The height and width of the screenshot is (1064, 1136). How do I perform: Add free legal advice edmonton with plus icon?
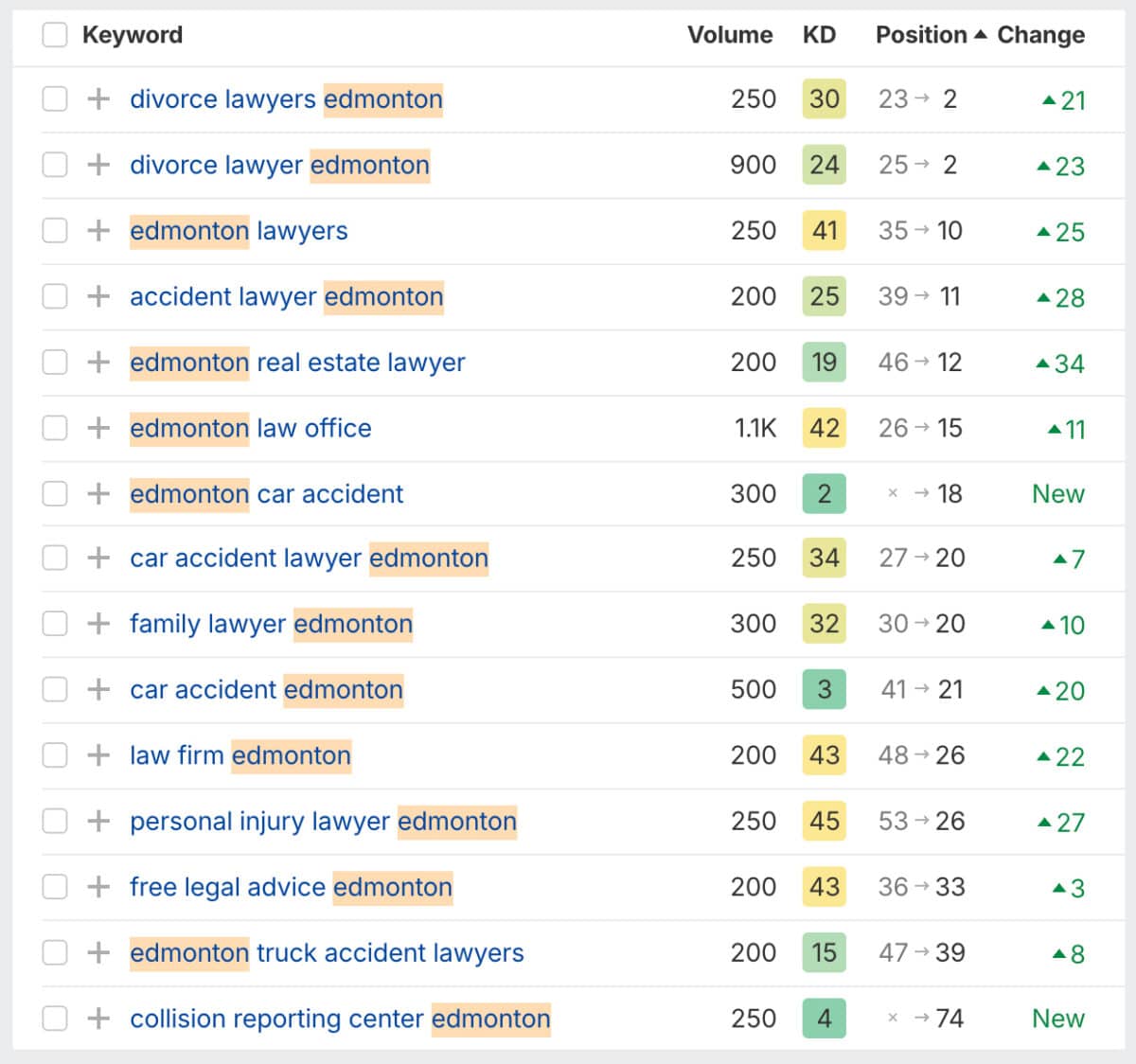(x=98, y=887)
